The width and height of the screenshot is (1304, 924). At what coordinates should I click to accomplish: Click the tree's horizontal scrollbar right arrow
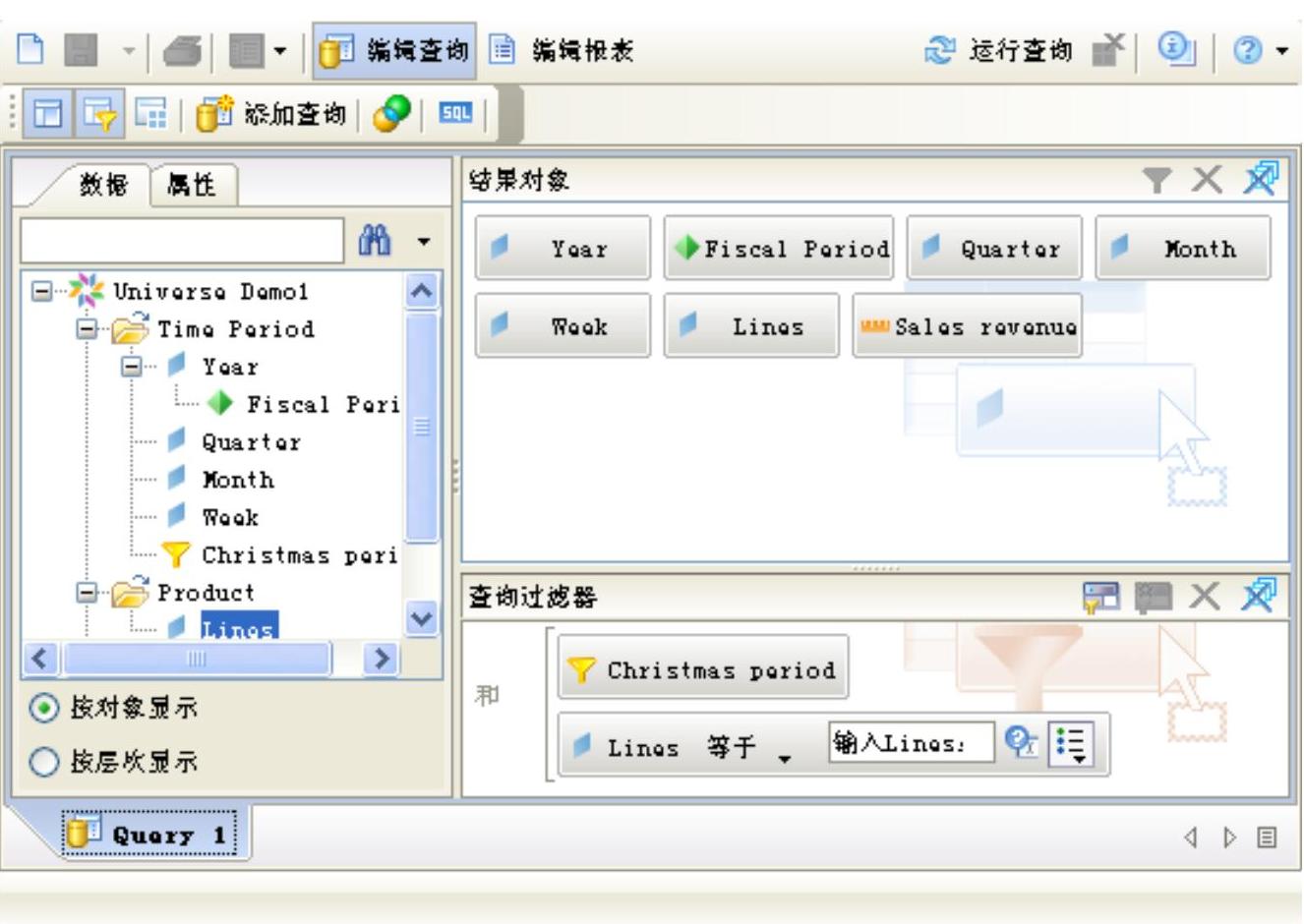point(381,658)
